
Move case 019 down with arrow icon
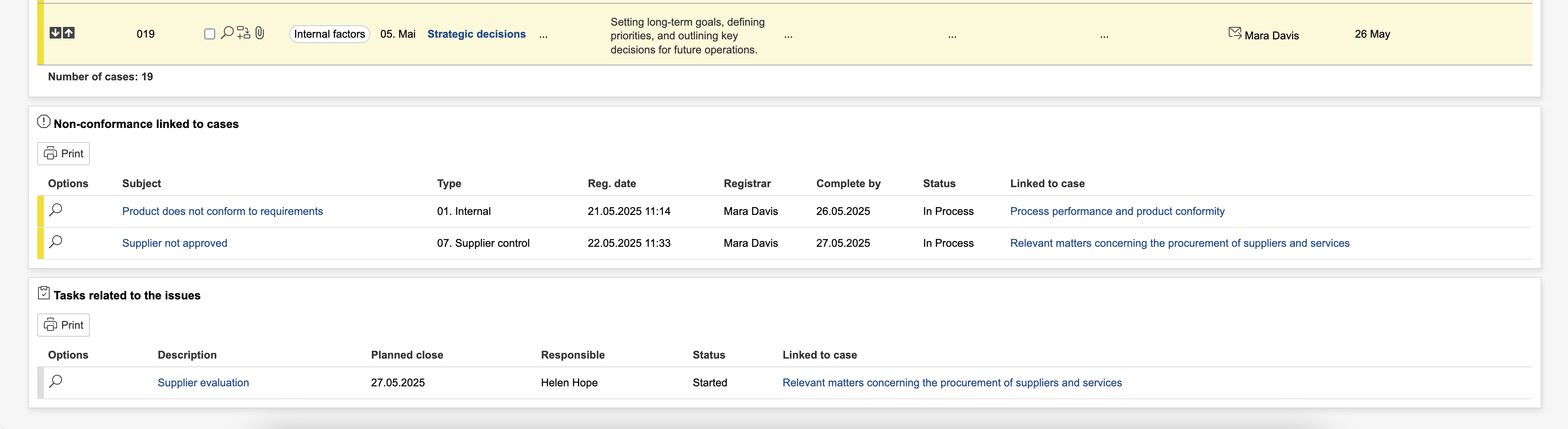(x=55, y=33)
